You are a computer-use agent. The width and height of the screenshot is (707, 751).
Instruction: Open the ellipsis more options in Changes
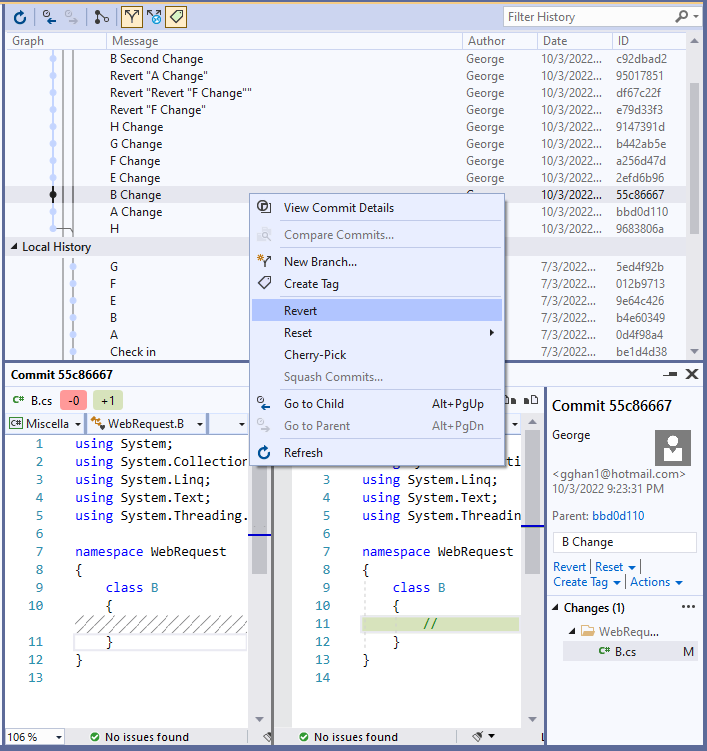tap(688, 607)
